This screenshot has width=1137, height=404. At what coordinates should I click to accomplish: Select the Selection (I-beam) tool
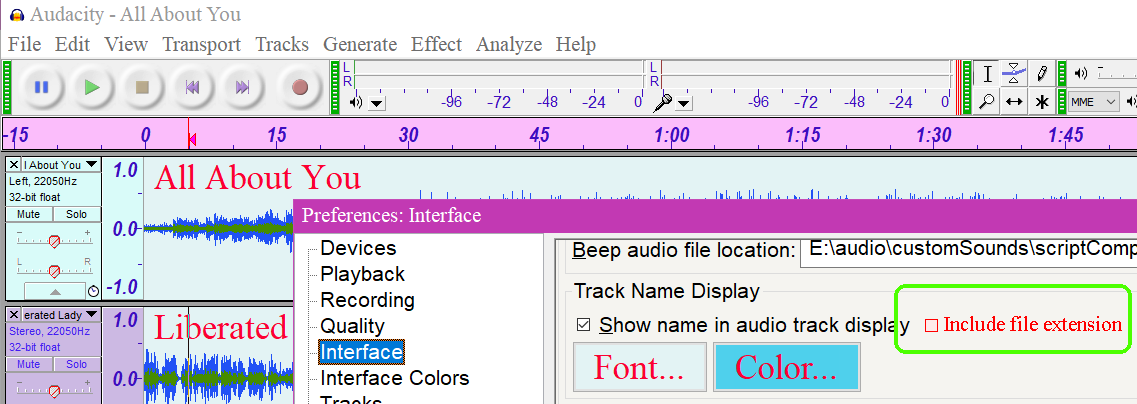[987, 74]
